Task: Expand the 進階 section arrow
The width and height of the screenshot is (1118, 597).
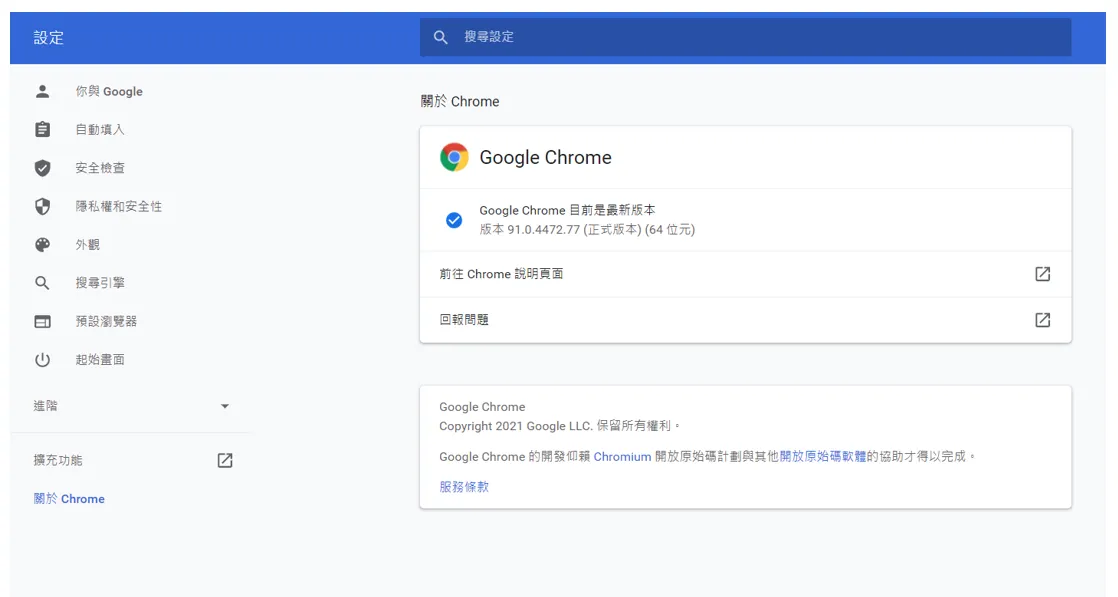Action: (x=225, y=406)
